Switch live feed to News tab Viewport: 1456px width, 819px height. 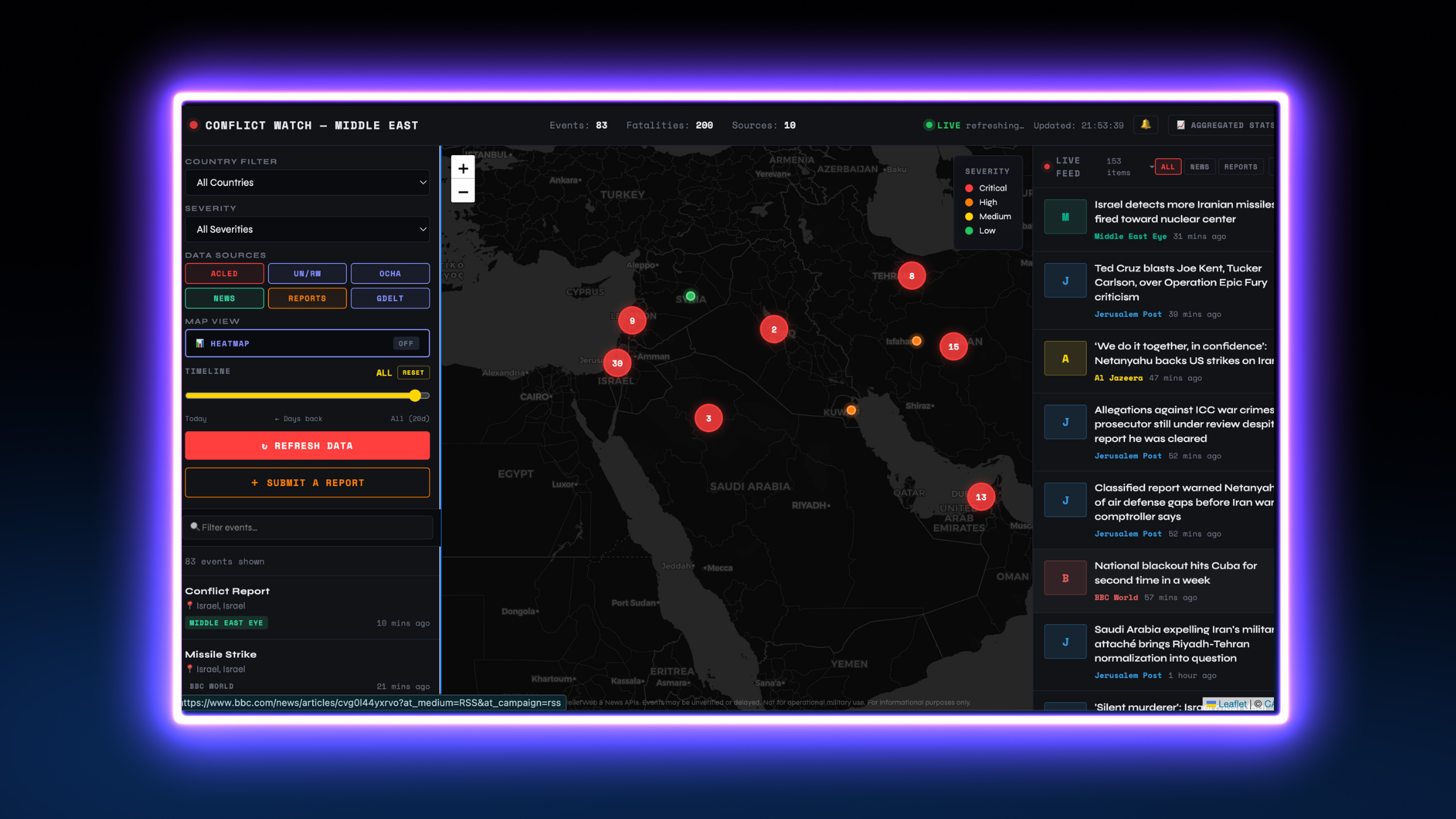coord(1199,167)
